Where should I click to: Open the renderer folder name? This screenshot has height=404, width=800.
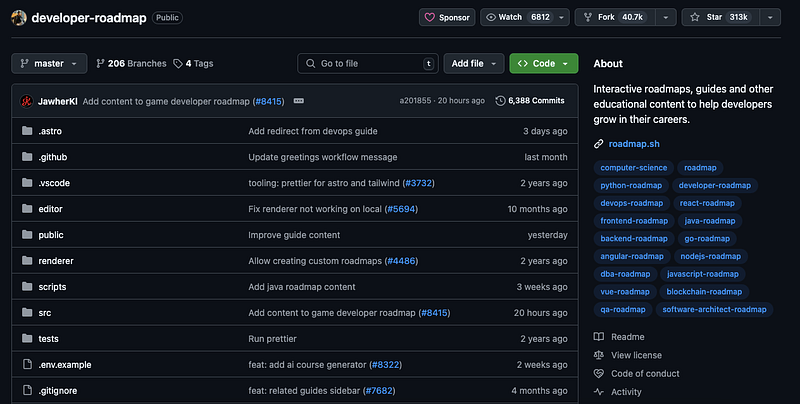pyautogui.click(x=56, y=261)
